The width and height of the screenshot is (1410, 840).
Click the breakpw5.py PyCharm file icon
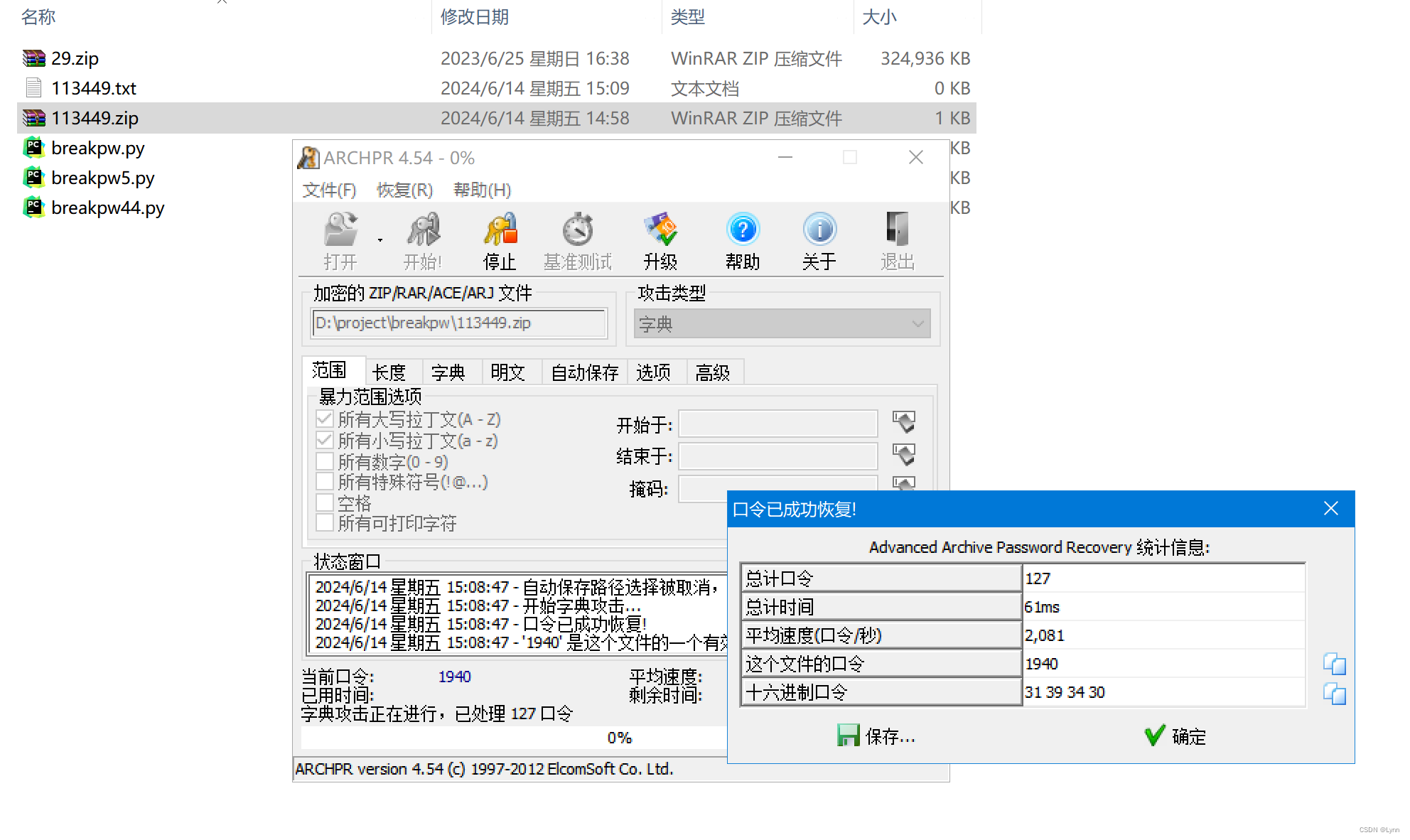pyautogui.click(x=33, y=178)
